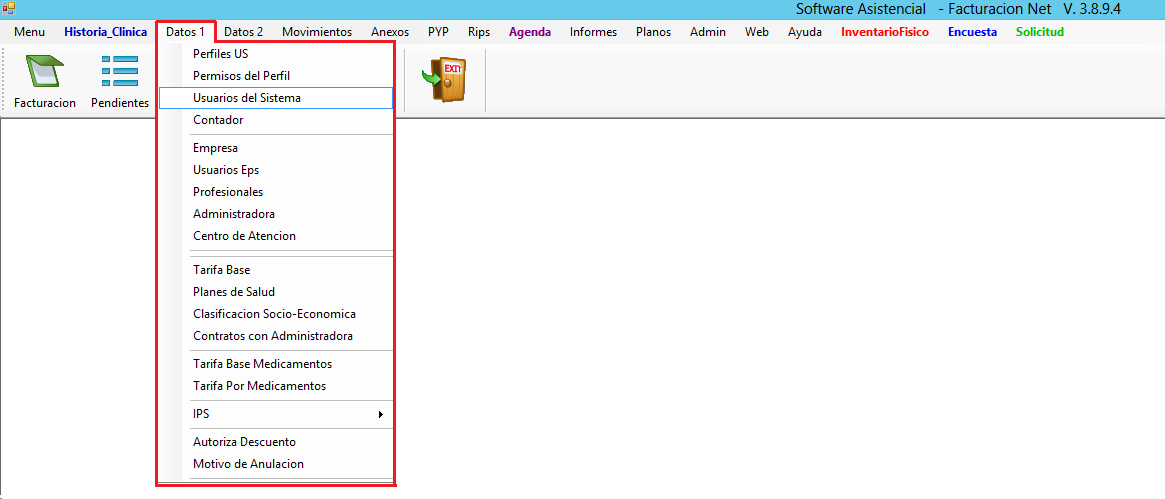Select Planes de Salud entry
1165x499 pixels.
[x=233, y=292]
